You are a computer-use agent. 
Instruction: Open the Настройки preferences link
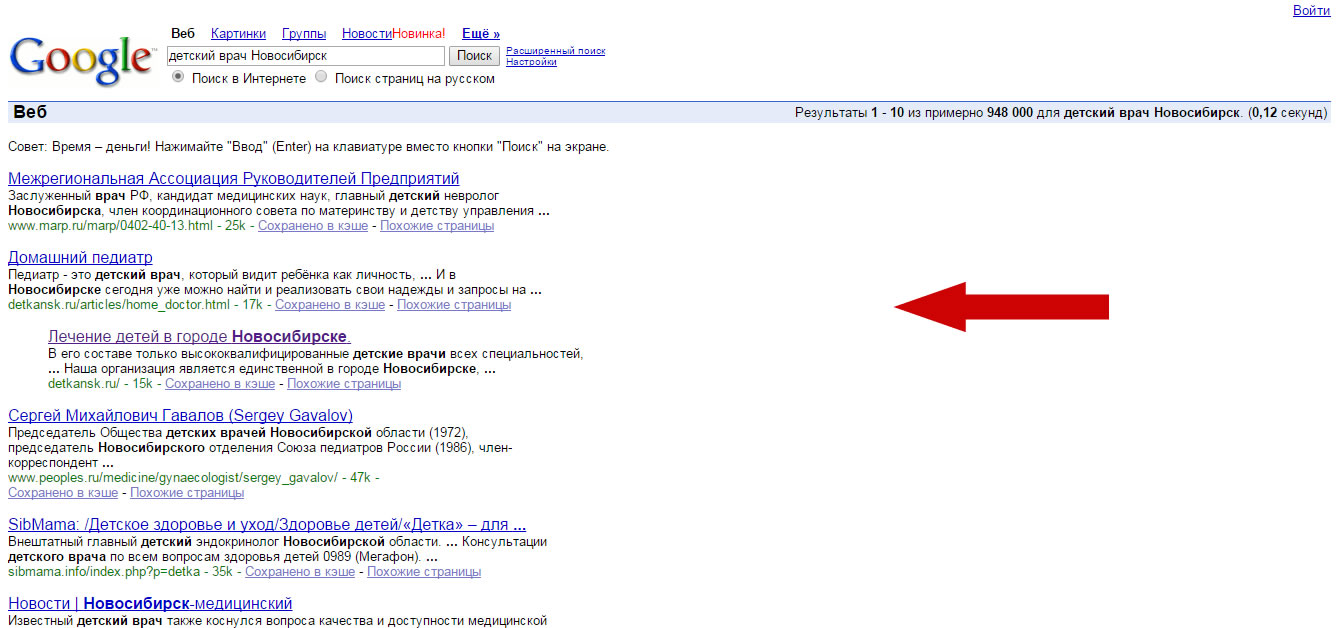pos(531,62)
